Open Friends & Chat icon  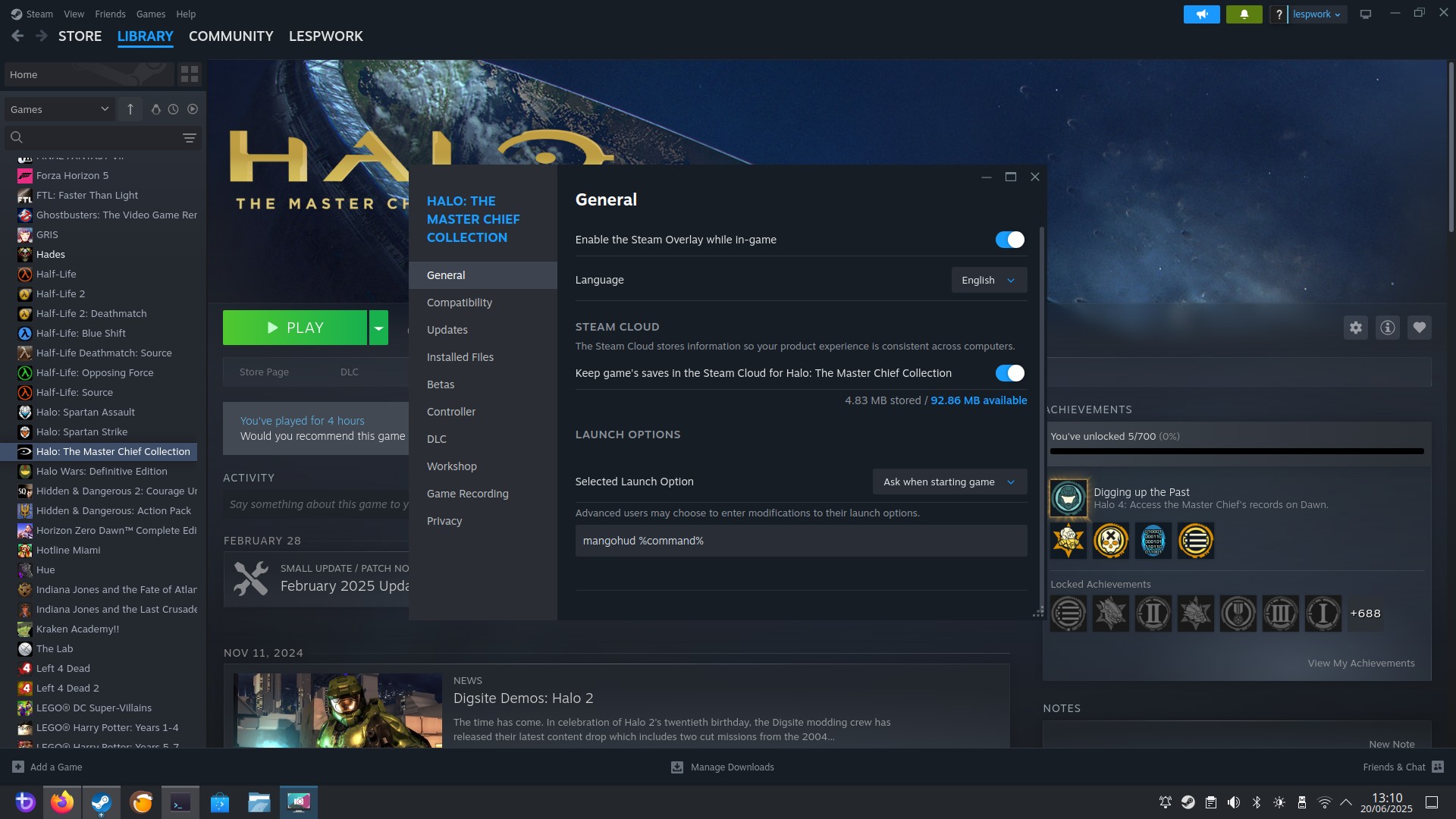click(x=1438, y=767)
